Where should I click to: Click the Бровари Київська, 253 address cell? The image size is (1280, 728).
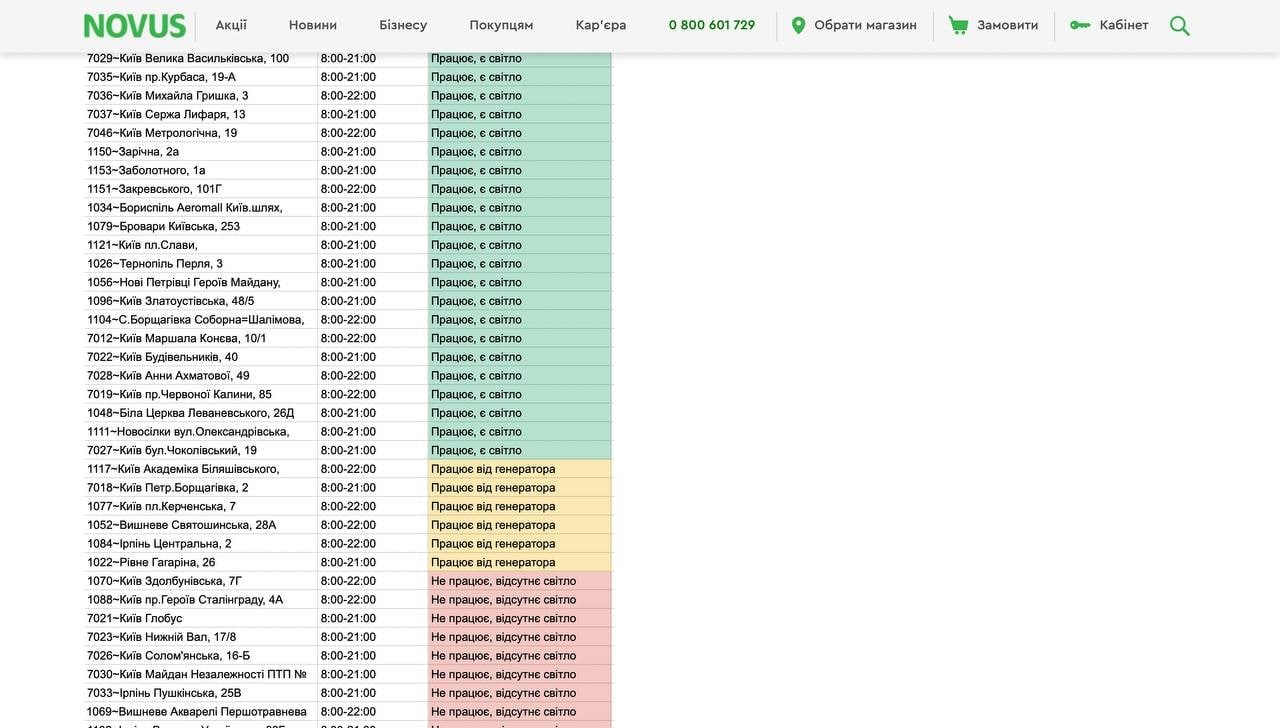pyautogui.click(x=163, y=226)
